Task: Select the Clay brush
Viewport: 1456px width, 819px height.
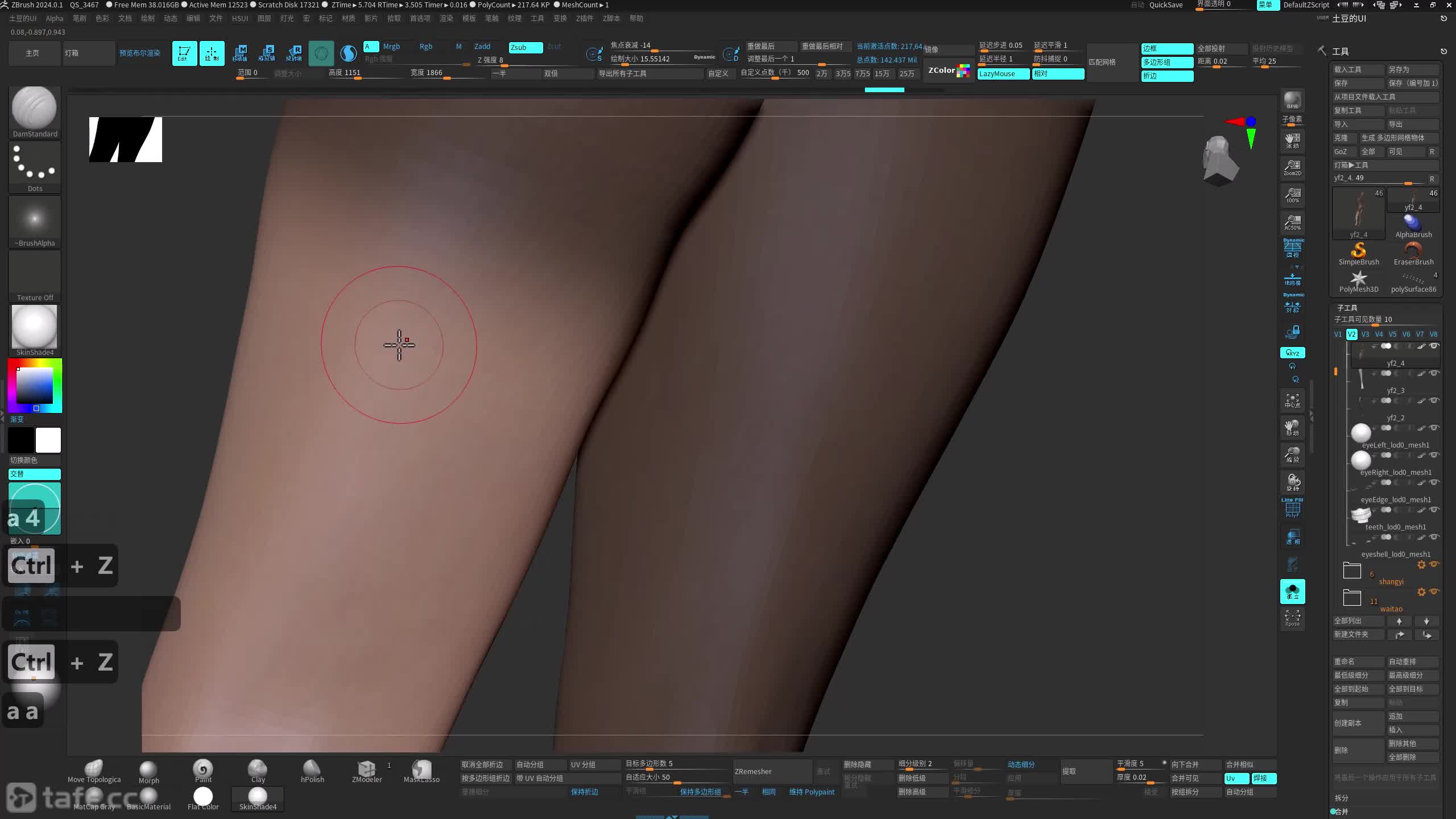Action: [x=258, y=772]
